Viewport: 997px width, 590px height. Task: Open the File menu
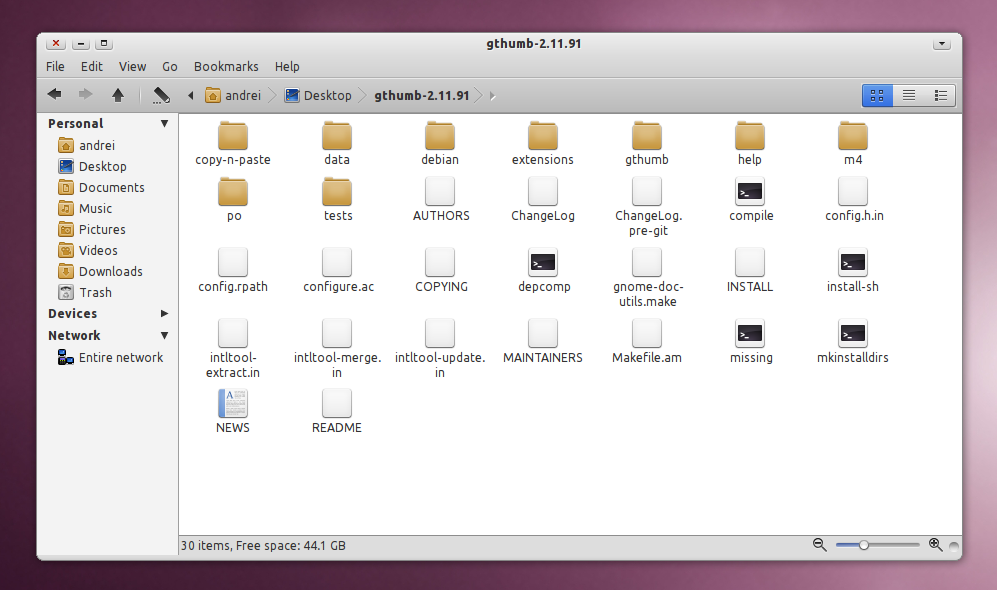[55, 66]
